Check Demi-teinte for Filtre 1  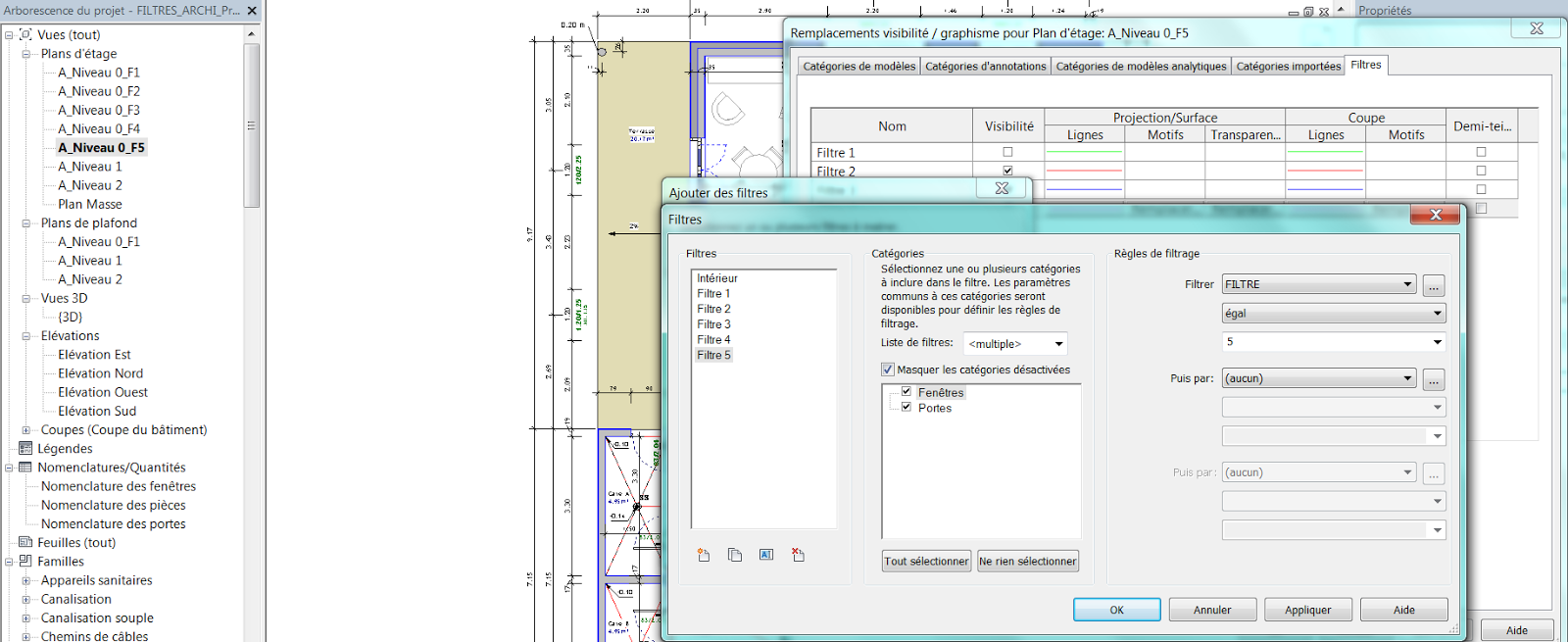point(1481,152)
